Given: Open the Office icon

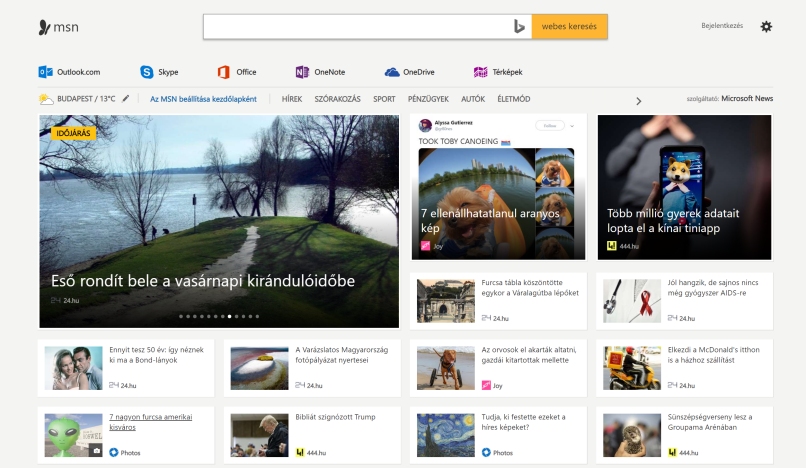Looking at the screenshot, I should [x=224, y=72].
